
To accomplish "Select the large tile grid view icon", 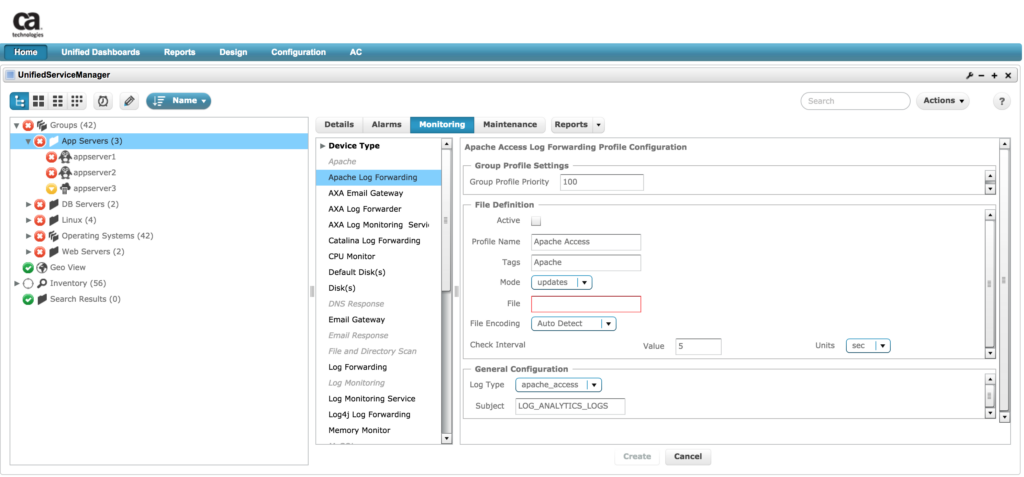I will pos(39,101).
